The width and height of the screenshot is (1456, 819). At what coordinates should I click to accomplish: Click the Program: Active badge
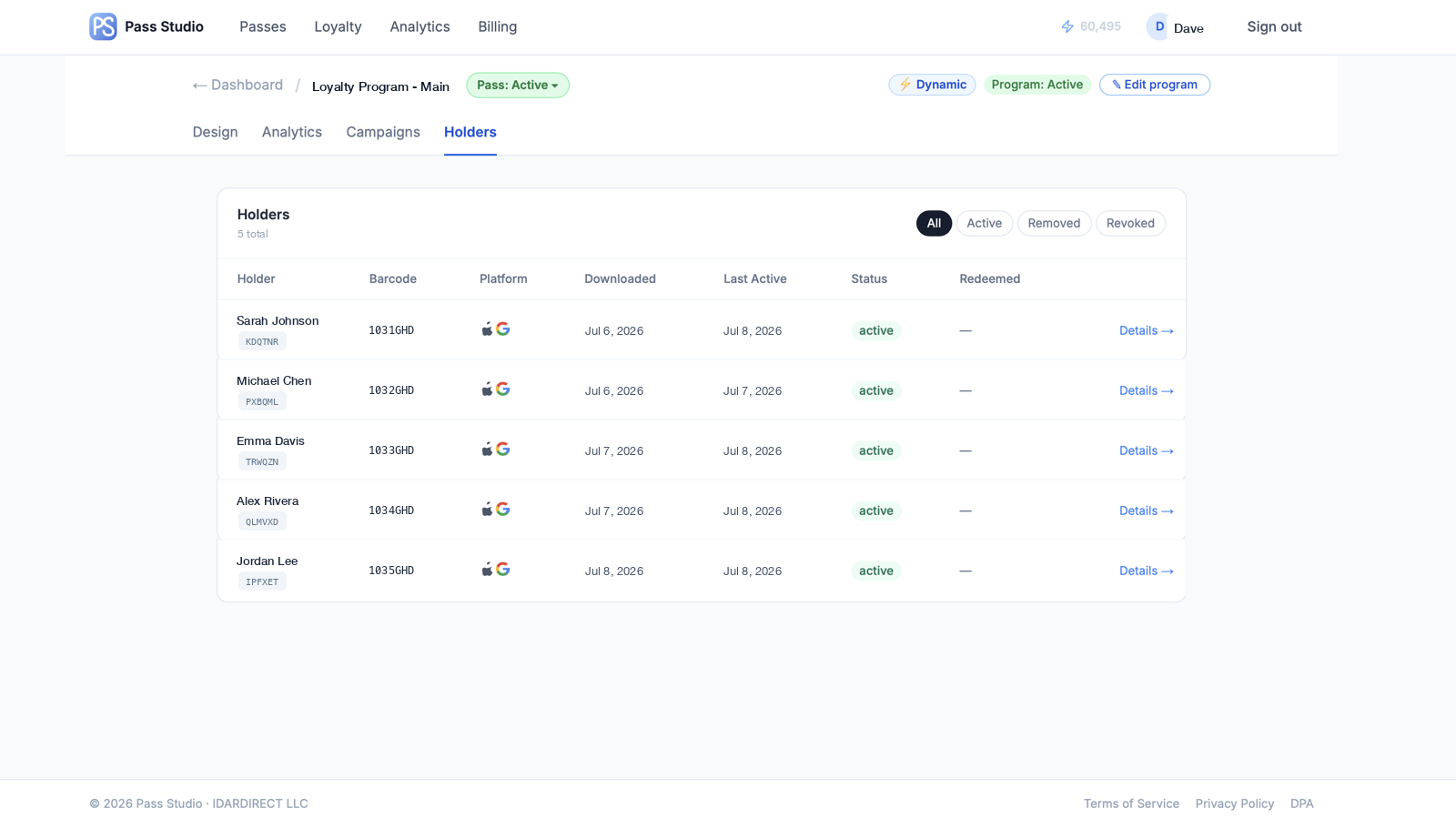click(1037, 85)
